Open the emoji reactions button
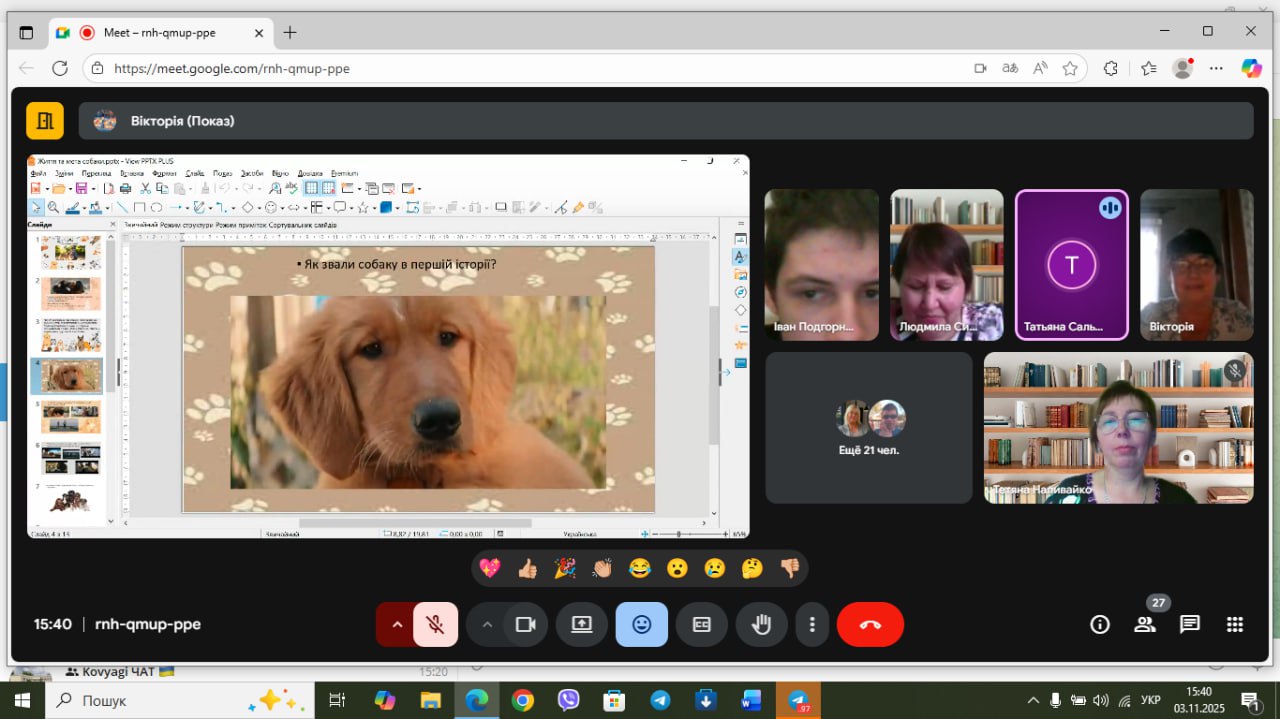The width and height of the screenshot is (1280, 719). (x=641, y=625)
